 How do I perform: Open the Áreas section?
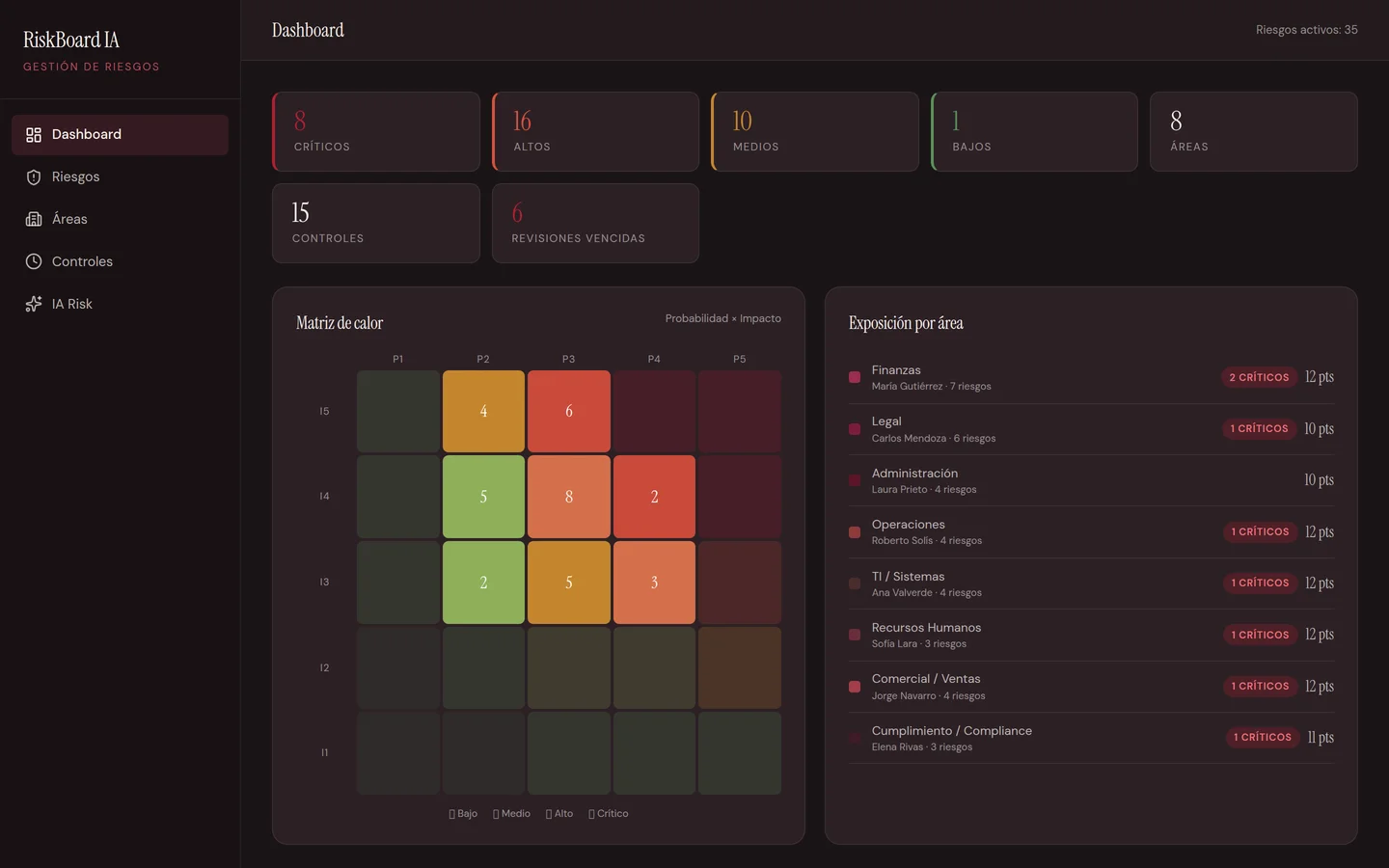point(120,220)
